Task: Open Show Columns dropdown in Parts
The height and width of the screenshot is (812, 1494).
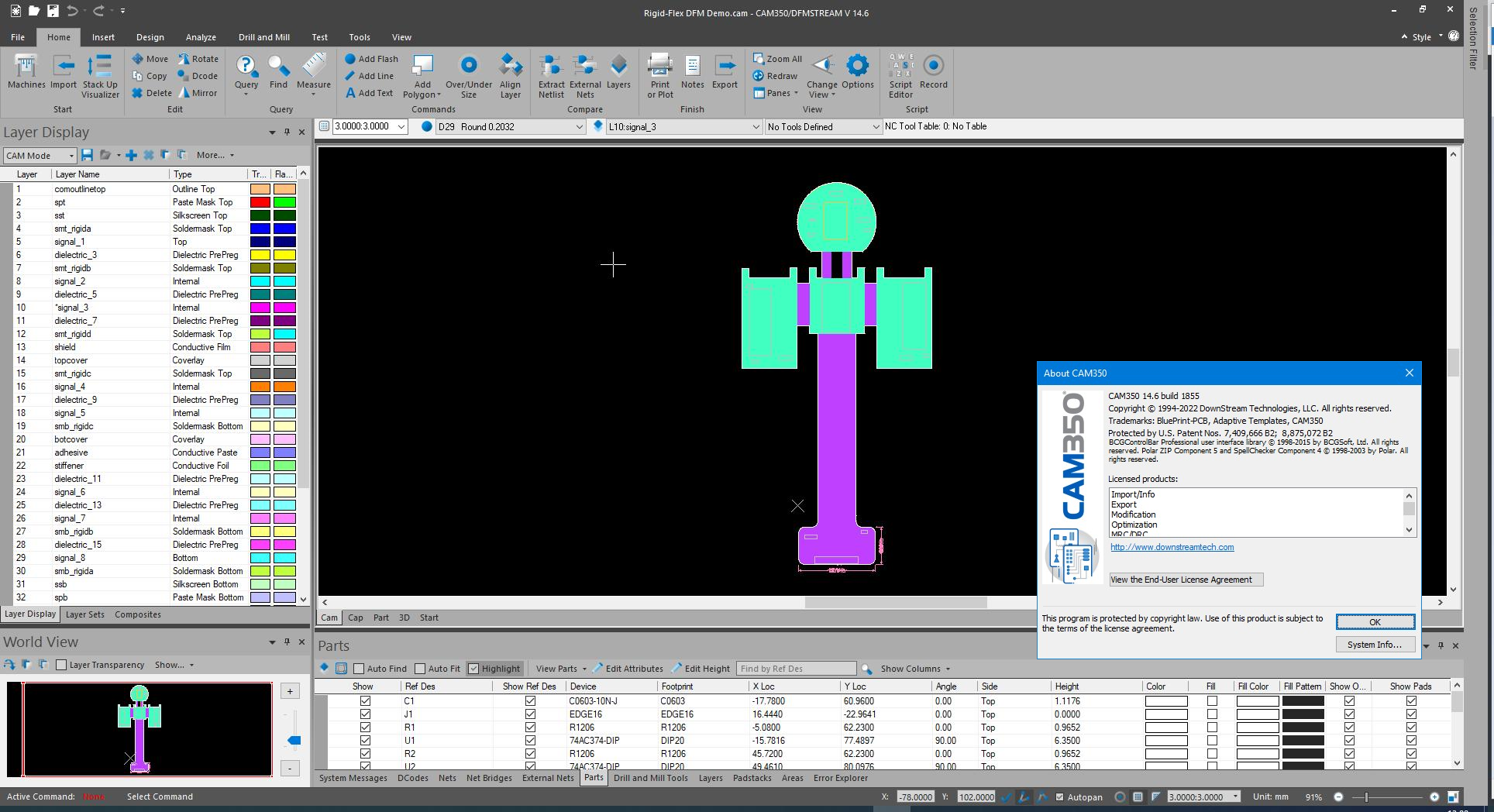Action: (x=914, y=669)
